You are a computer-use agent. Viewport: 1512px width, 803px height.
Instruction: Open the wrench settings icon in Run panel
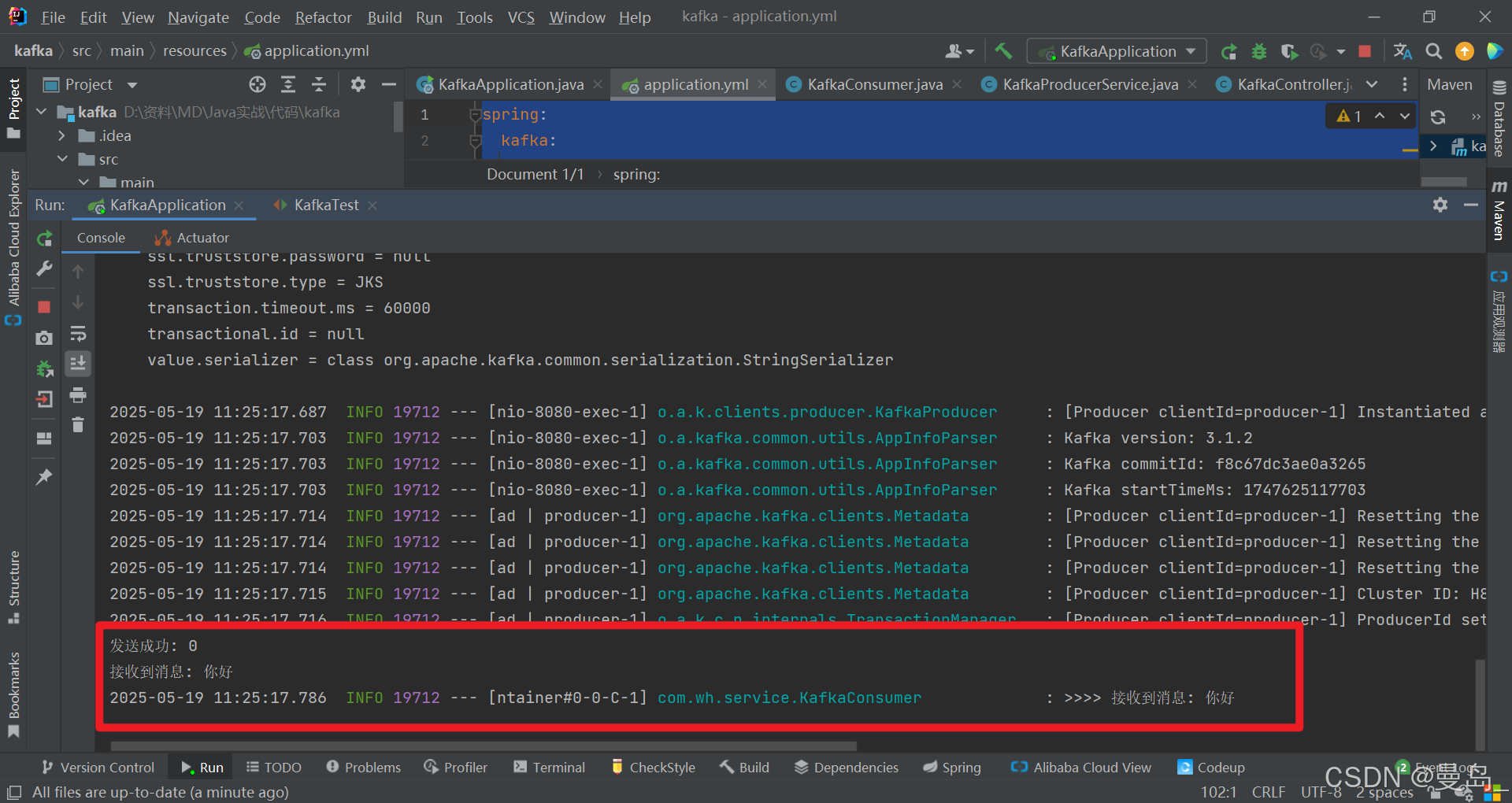[45, 269]
